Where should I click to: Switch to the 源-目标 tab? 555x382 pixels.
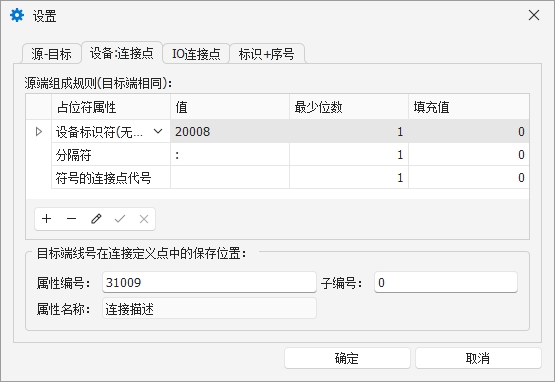[x=51, y=54]
